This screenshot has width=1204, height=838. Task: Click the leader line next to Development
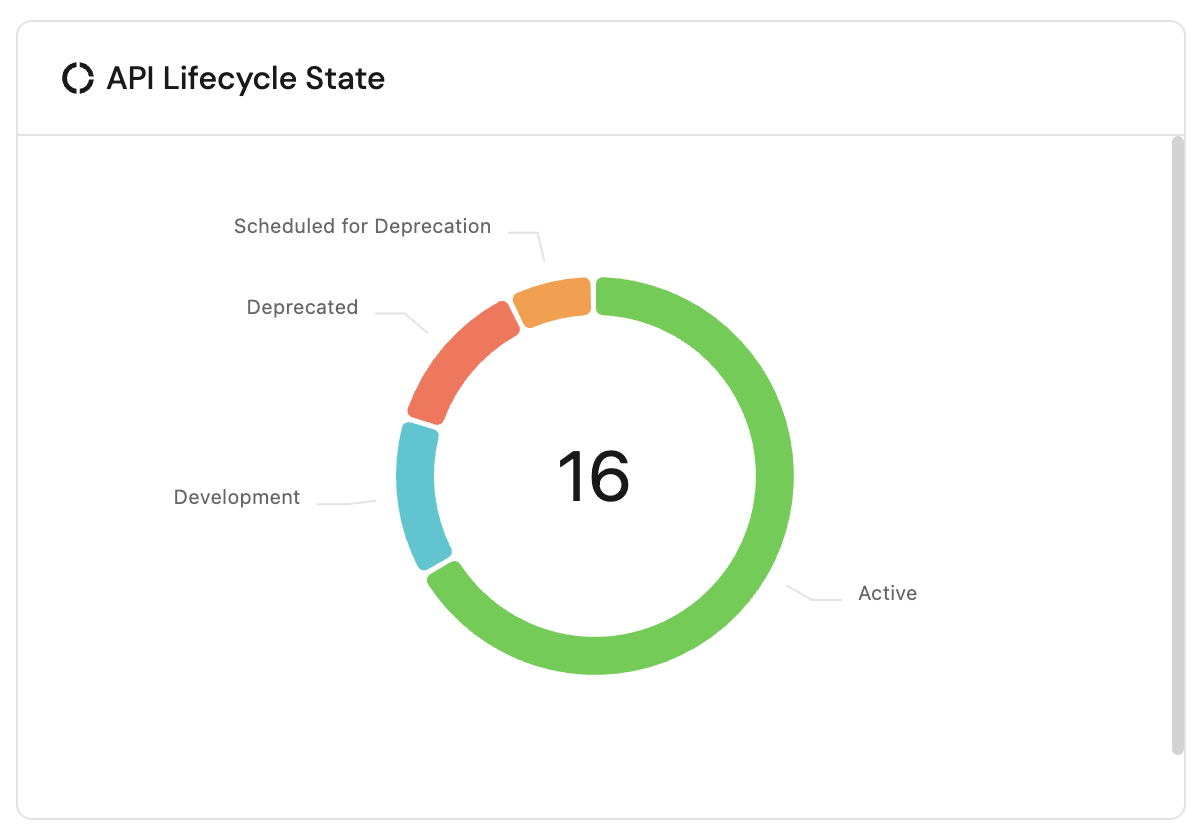click(x=347, y=503)
